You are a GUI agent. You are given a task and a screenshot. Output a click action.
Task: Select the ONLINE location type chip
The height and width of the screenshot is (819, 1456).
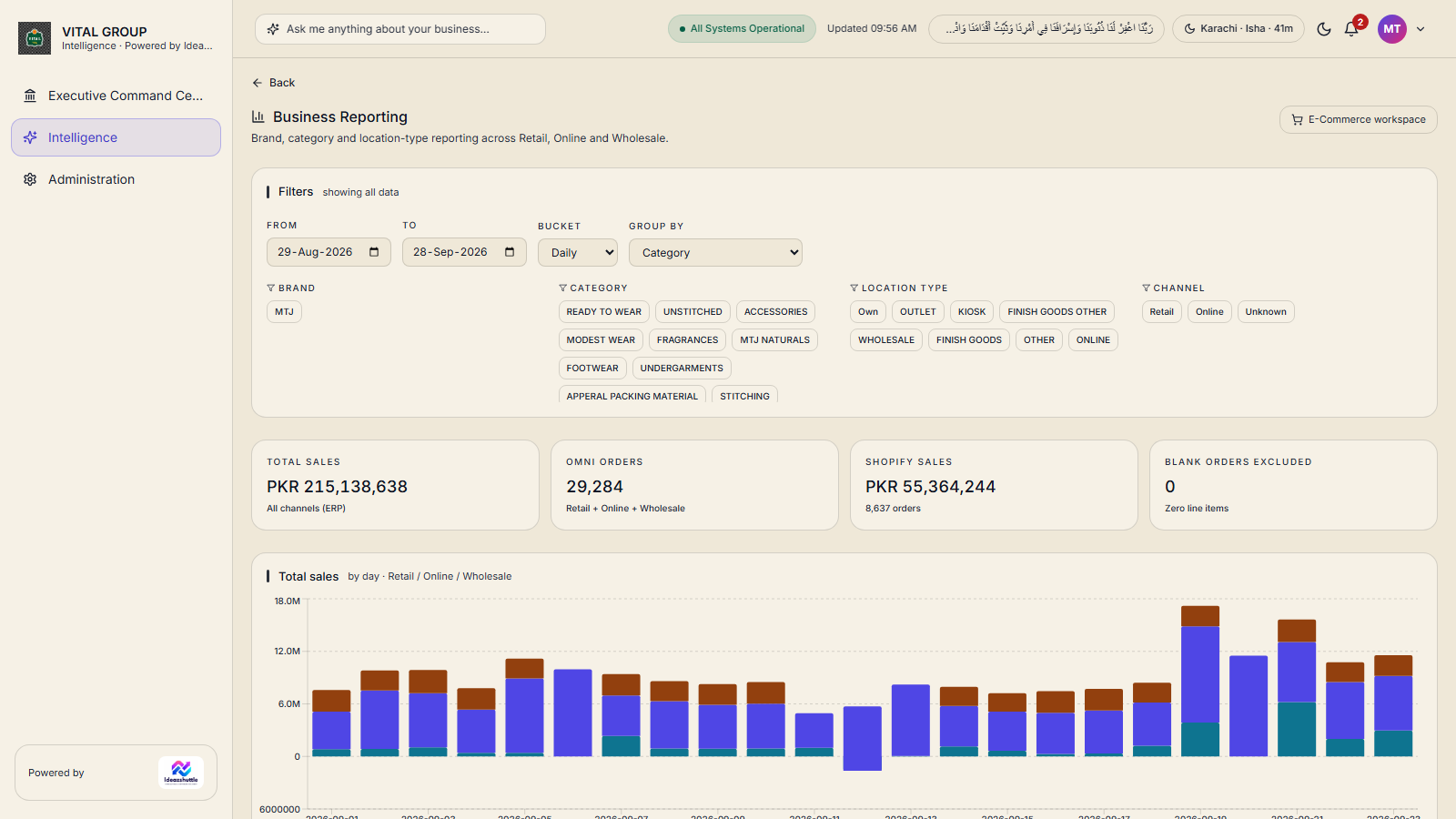pyautogui.click(x=1093, y=340)
